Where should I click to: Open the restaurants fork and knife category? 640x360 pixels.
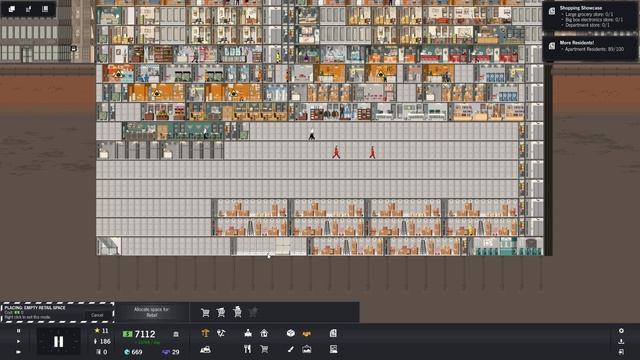click(247, 349)
